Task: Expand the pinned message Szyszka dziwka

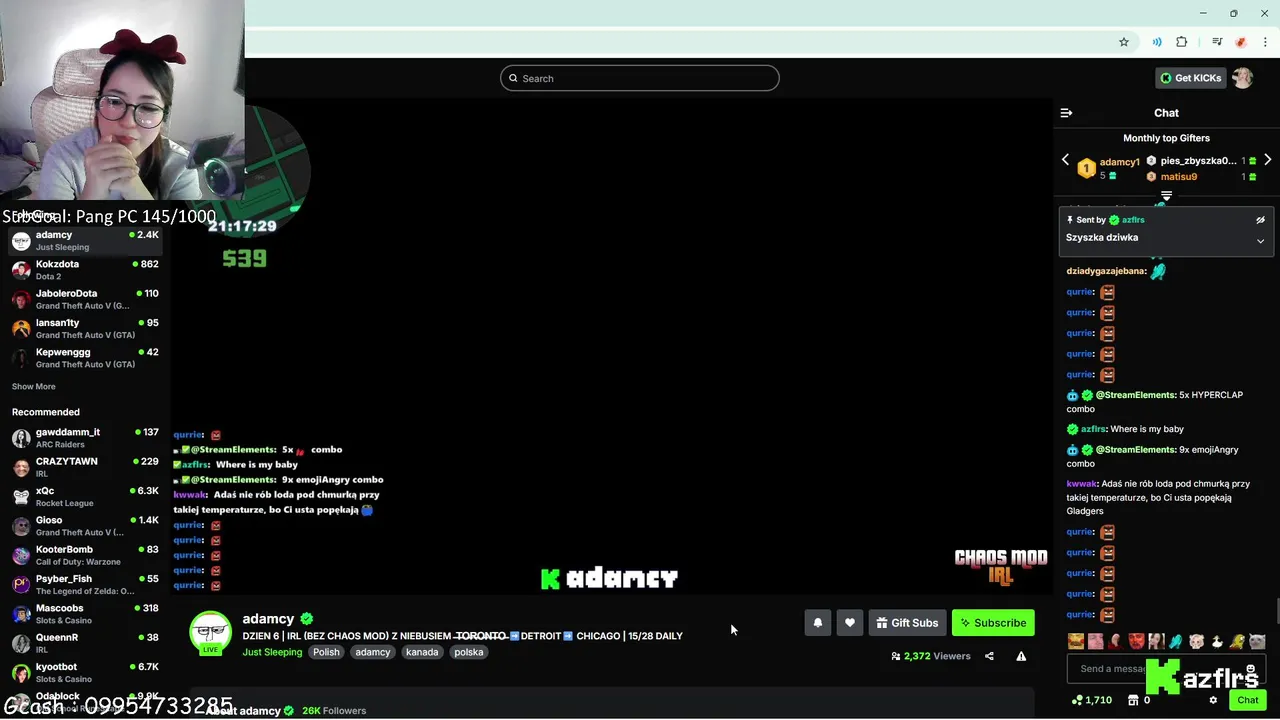Action: (1260, 241)
